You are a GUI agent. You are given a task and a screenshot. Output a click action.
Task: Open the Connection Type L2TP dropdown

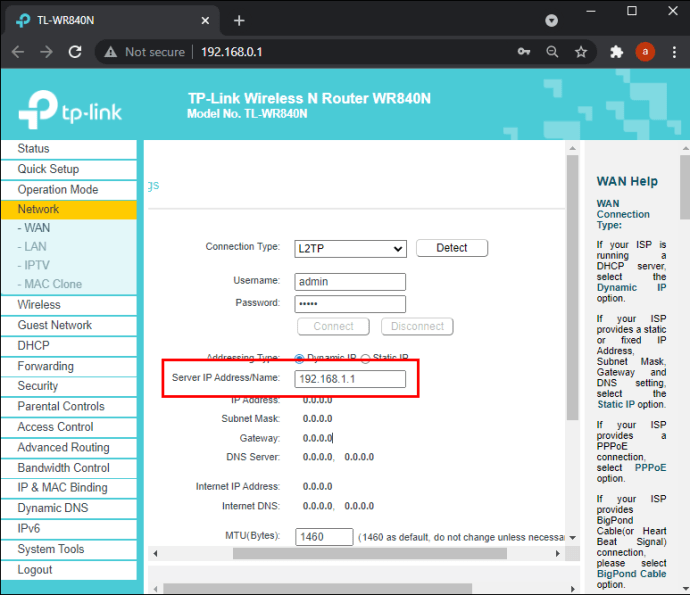click(350, 249)
